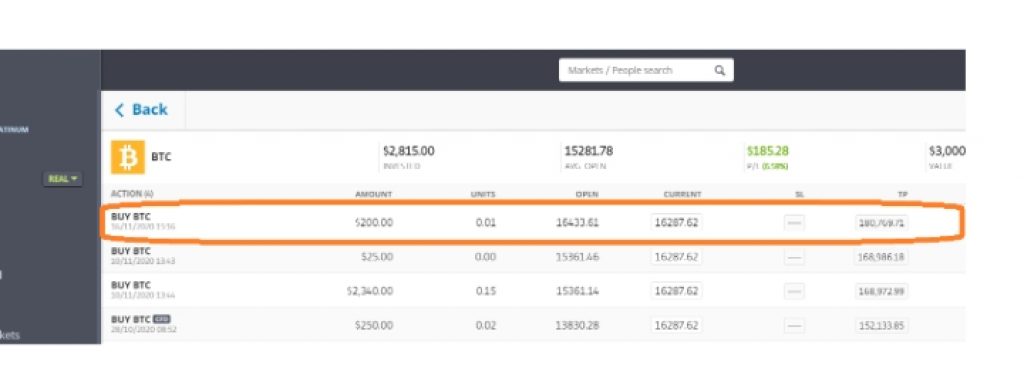This screenshot has height=385, width=1024.
Task: Open the SL setting for the $25.00 trade
Action: click(x=794, y=257)
